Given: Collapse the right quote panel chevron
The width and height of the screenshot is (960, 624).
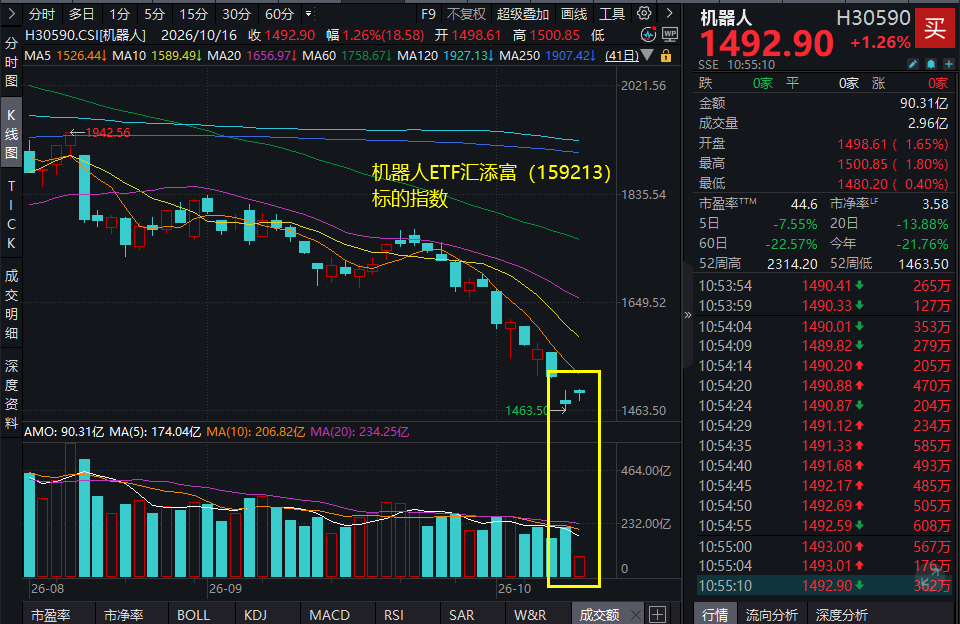Looking at the screenshot, I should pyautogui.click(x=688, y=315).
